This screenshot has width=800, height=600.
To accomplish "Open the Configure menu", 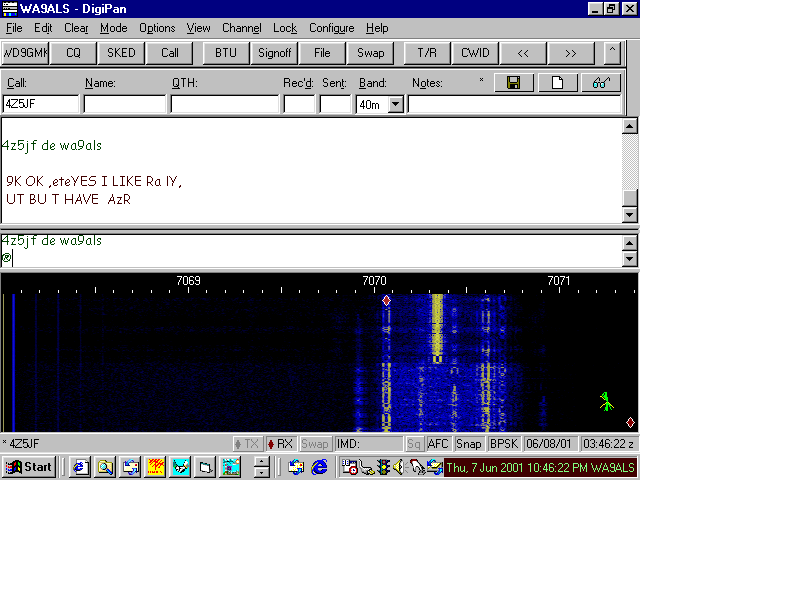I will tap(332, 28).
